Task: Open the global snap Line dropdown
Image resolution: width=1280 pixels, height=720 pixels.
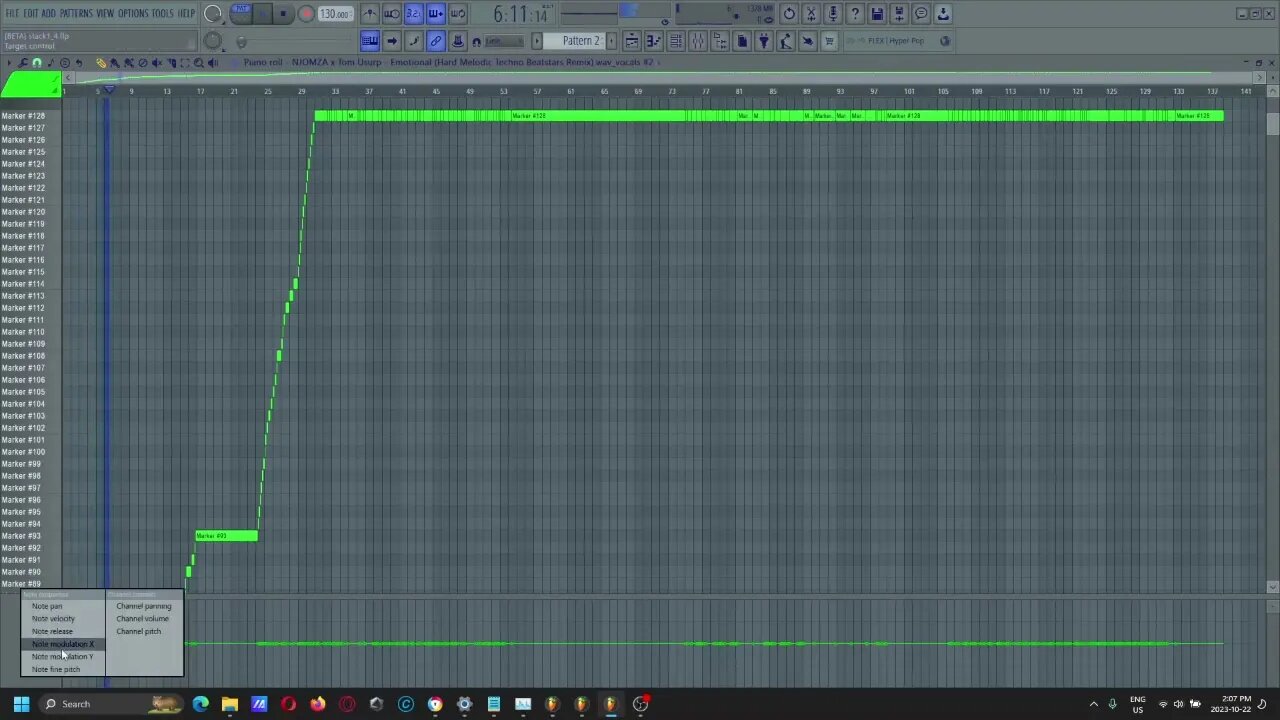Action: 504,41
